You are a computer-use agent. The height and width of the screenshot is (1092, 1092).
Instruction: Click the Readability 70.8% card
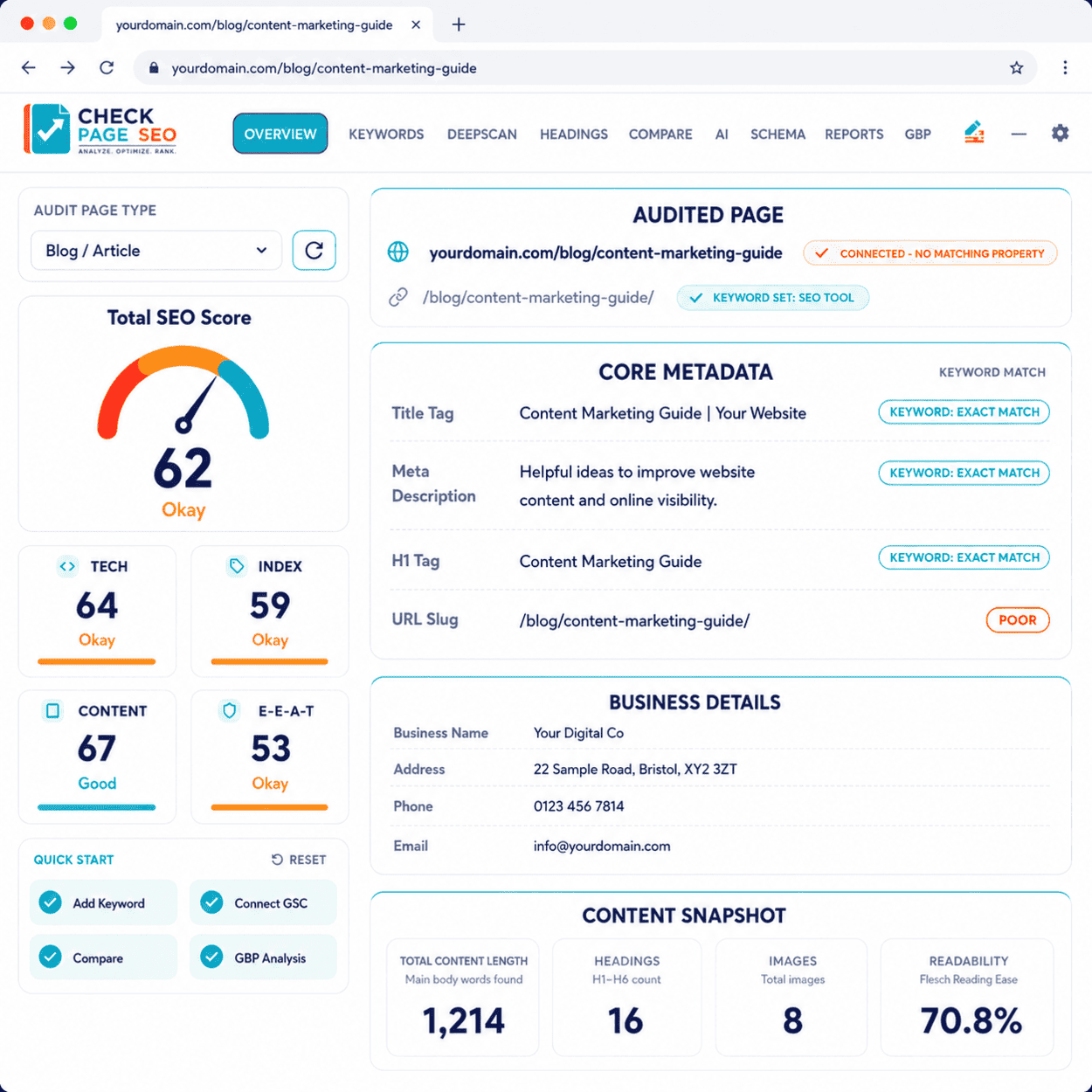point(967,997)
